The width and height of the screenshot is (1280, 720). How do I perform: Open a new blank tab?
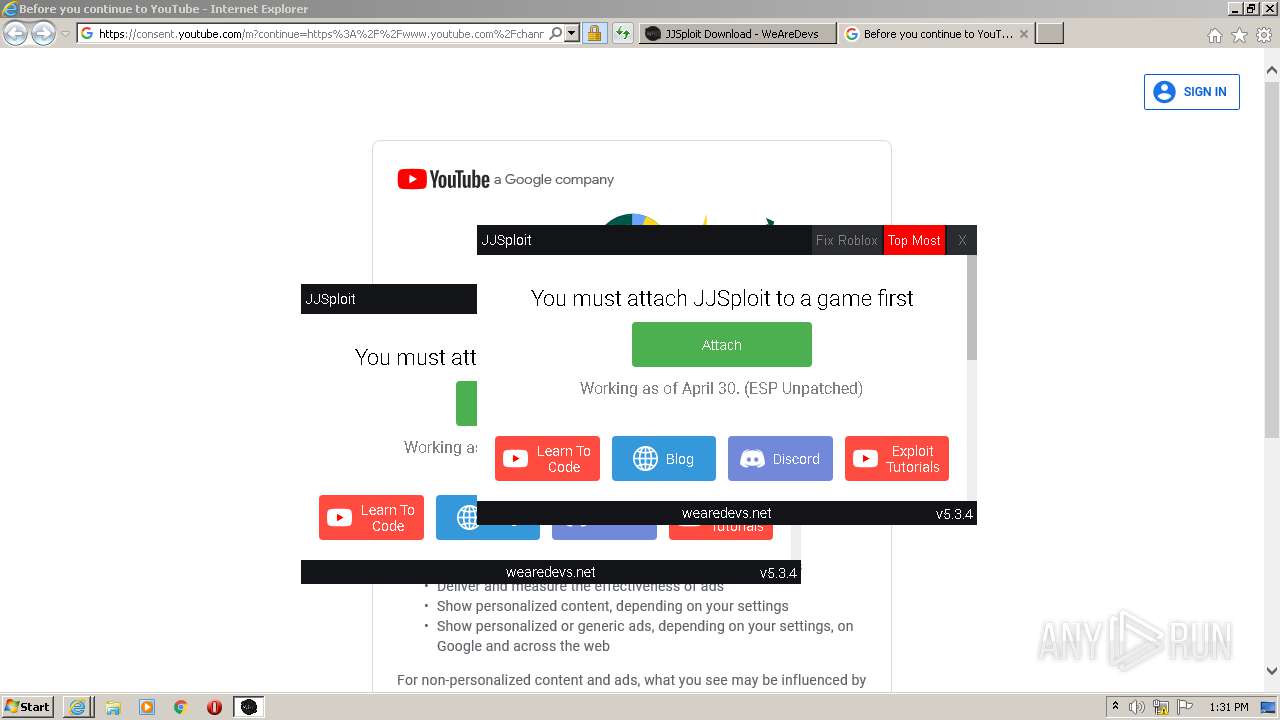click(x=1049, y=34)
